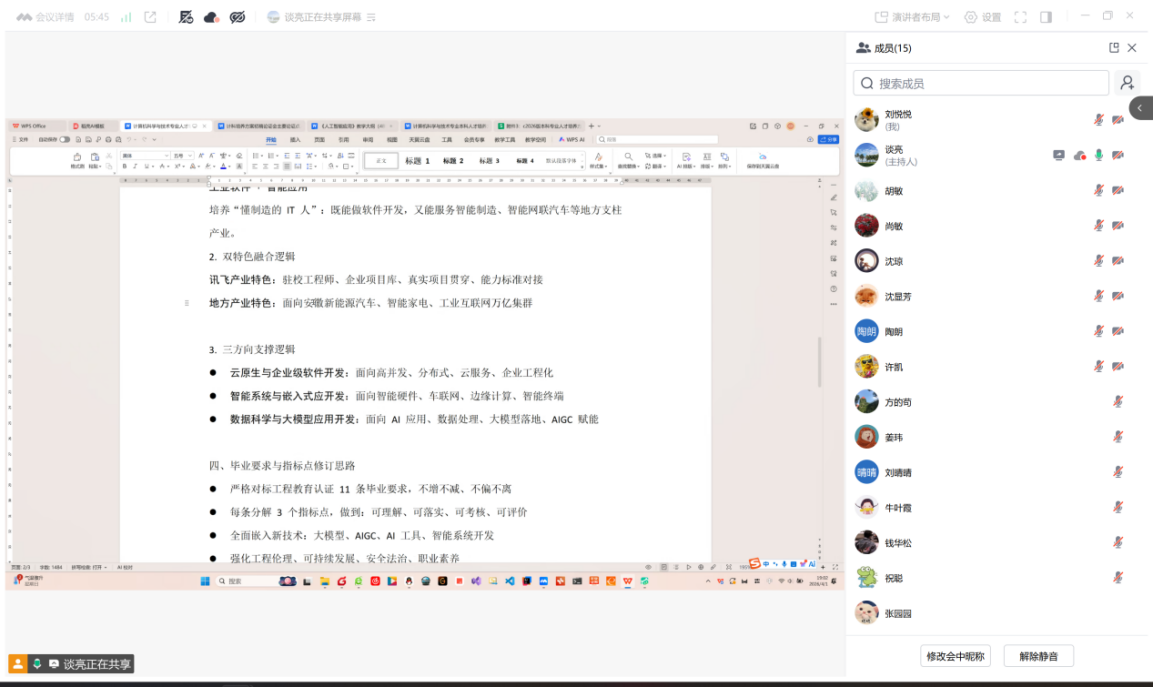Viewport: 1153px width, 687px height.
Task: Mute 谈亮's active microphone
Action: click(x=1099, y=154)
